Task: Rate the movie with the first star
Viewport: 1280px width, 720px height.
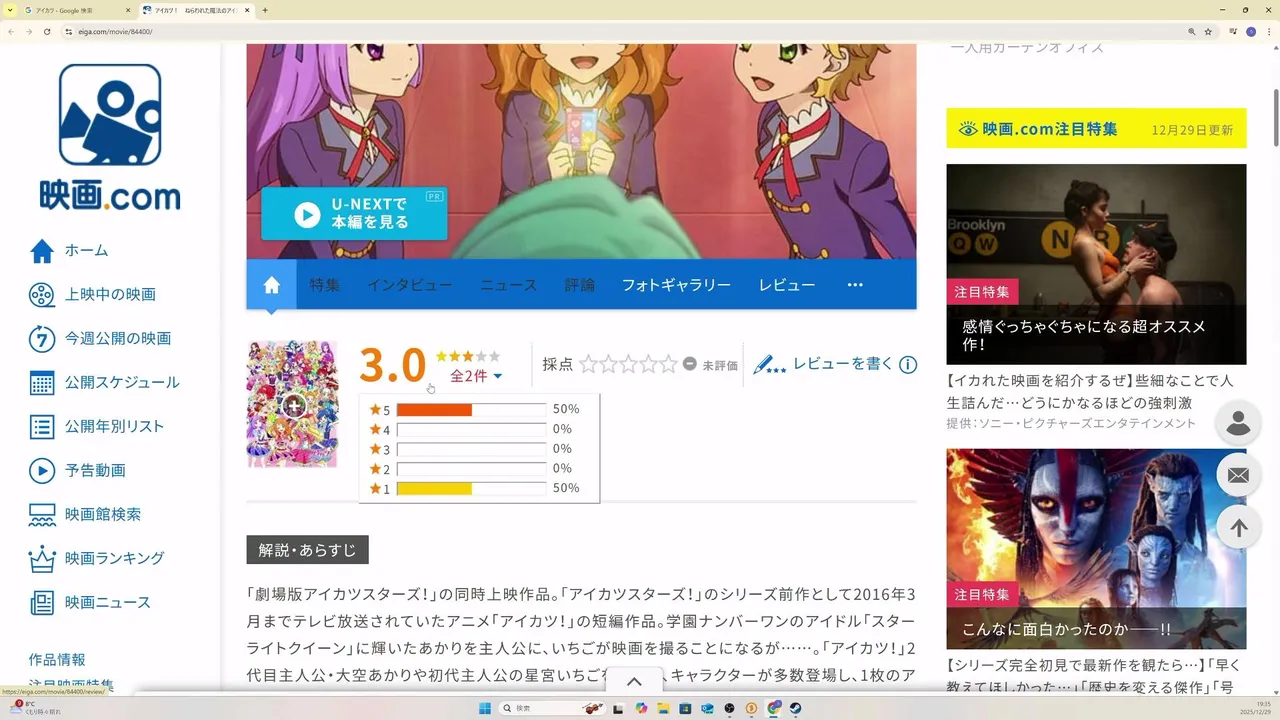Action: tap(588, 364)
